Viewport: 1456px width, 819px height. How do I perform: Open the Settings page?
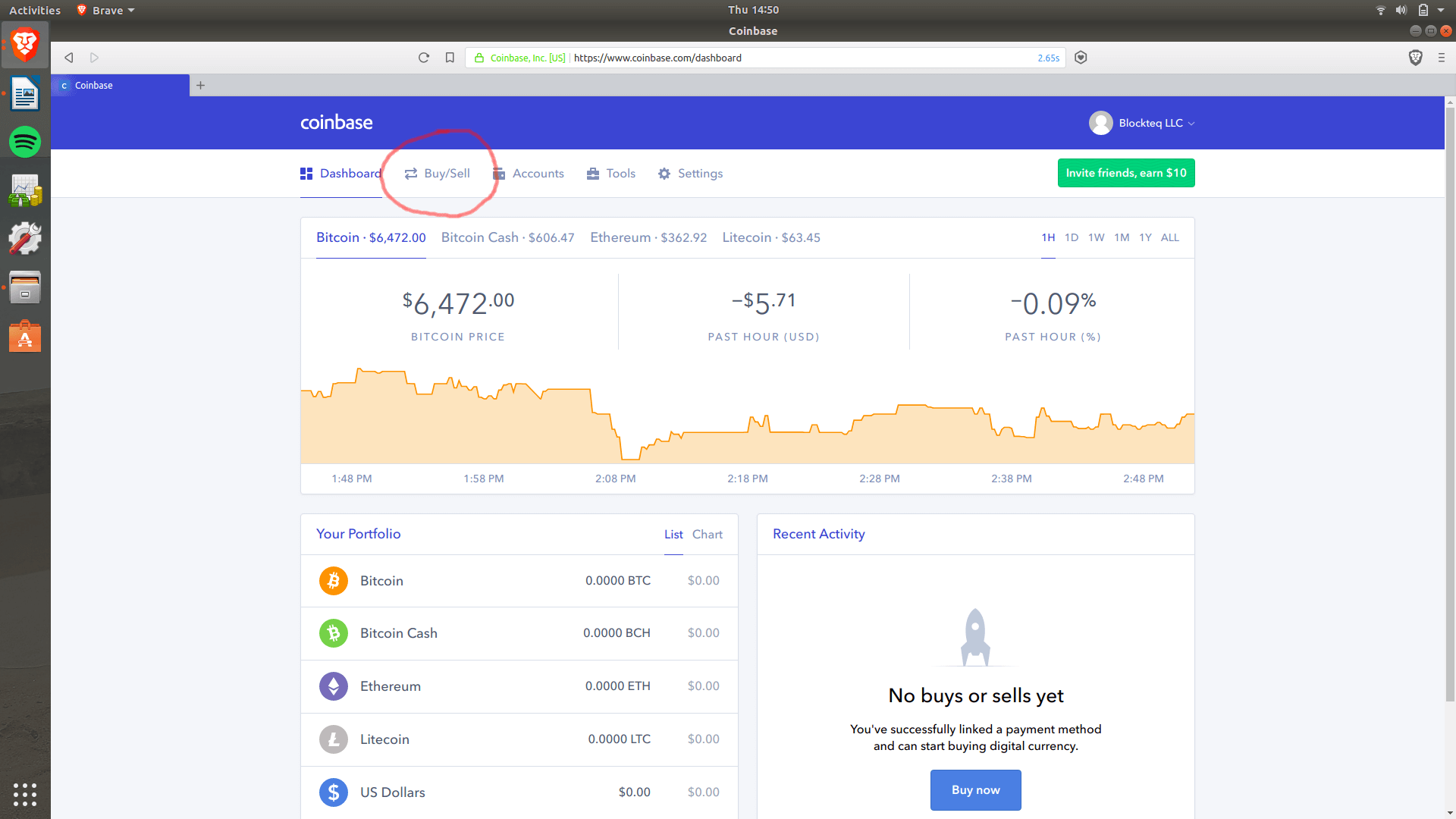click(690, 174)
